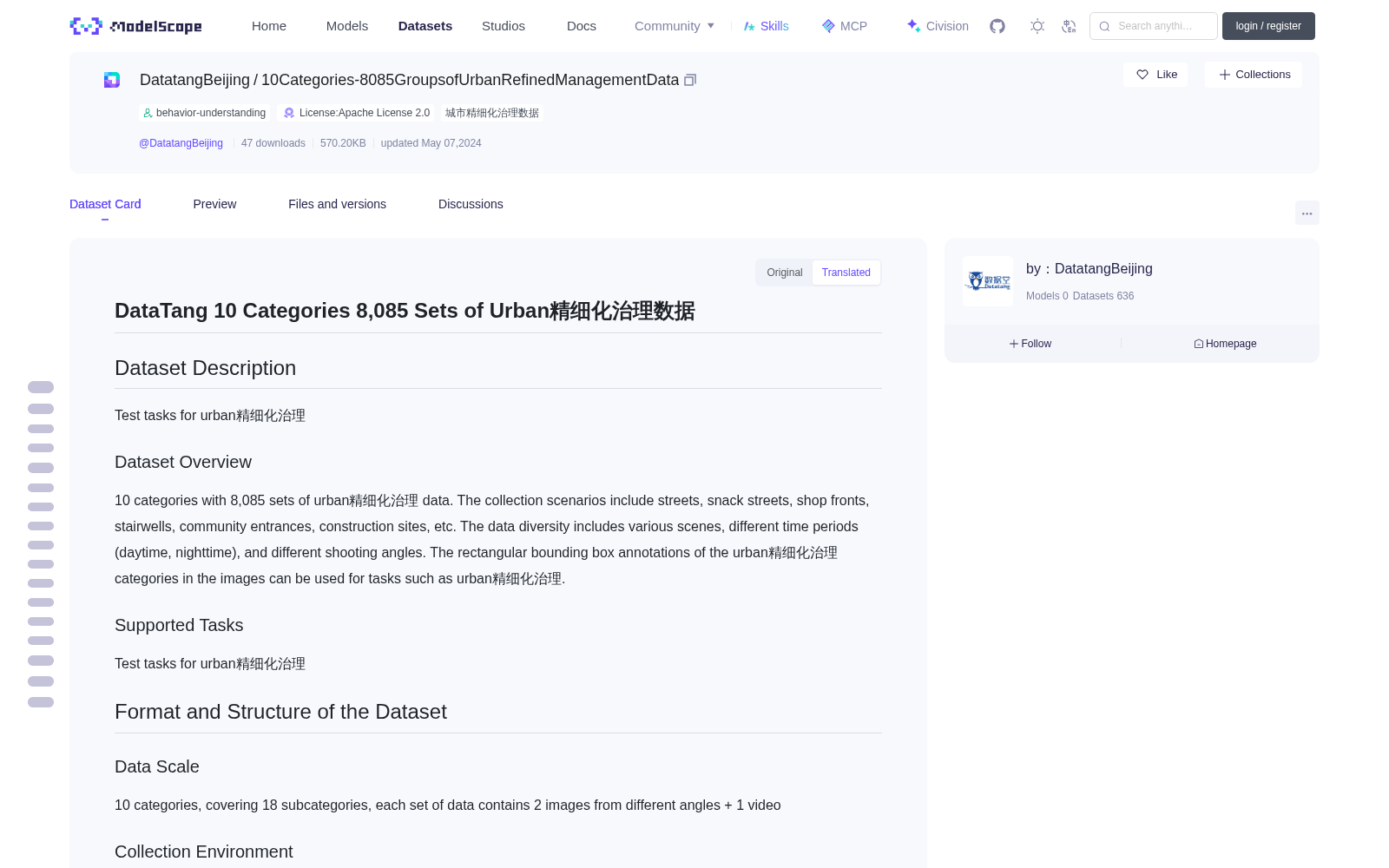Click the DatatangBeijing organization avatar
The width and height of the screenshot is (1389, 868).
tap(988, 281)
